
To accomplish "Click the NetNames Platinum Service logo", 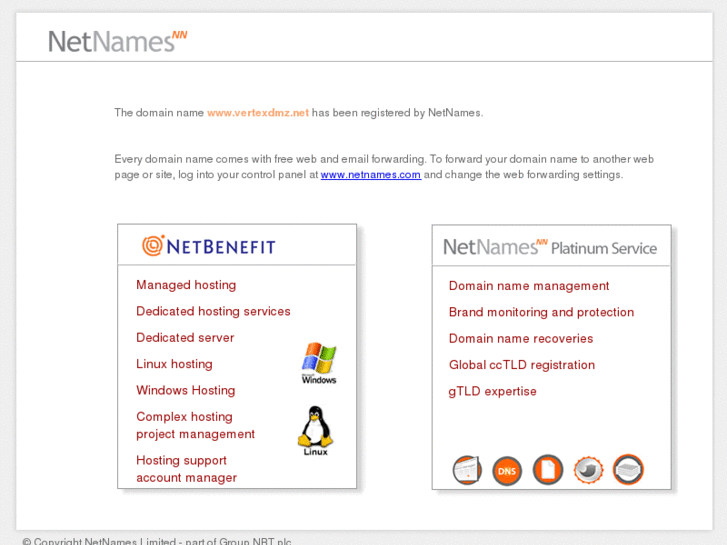I will (x=550, y=247).
